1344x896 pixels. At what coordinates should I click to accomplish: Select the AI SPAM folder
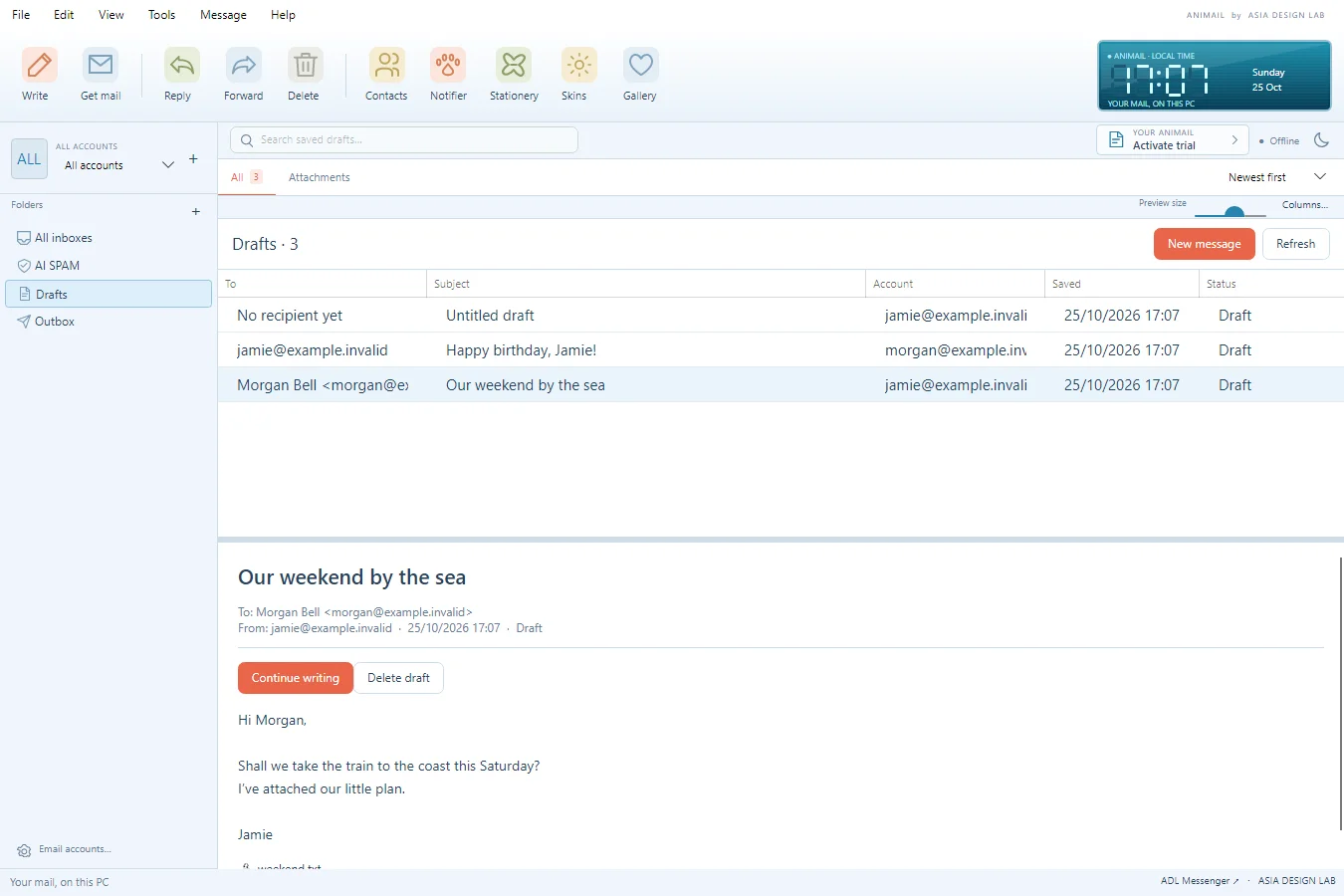[x=109, y=266]
